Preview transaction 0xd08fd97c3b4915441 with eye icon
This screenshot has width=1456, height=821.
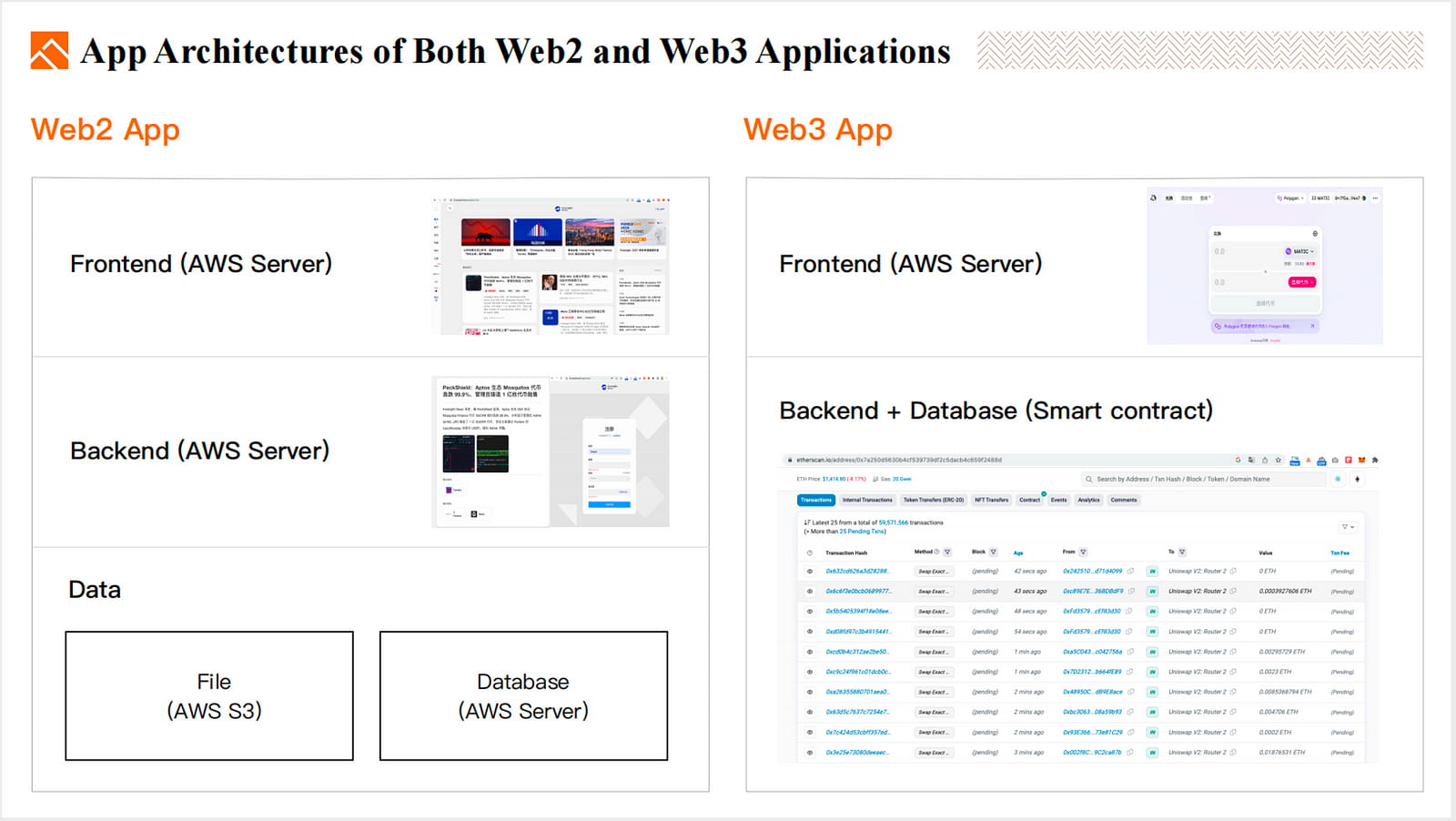[x=810, y=632]
